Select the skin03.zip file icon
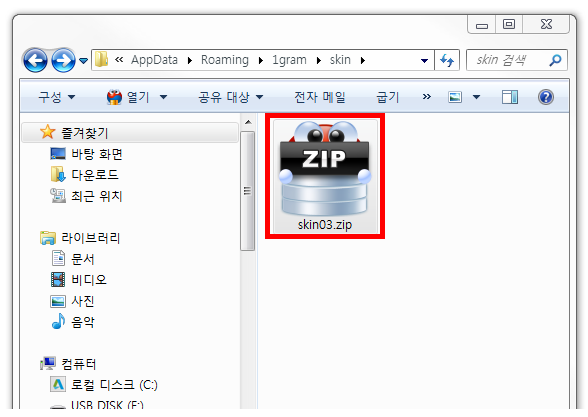The width and height of the screenshot is (588, 417). coord(325,168)
